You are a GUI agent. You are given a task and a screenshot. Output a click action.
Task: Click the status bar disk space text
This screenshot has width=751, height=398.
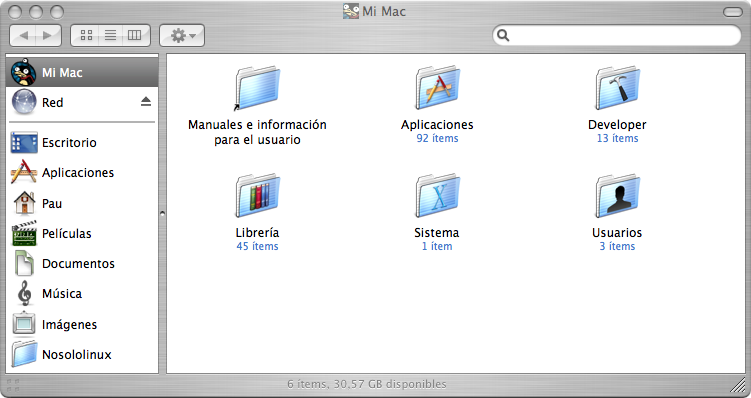coord(367,384)
